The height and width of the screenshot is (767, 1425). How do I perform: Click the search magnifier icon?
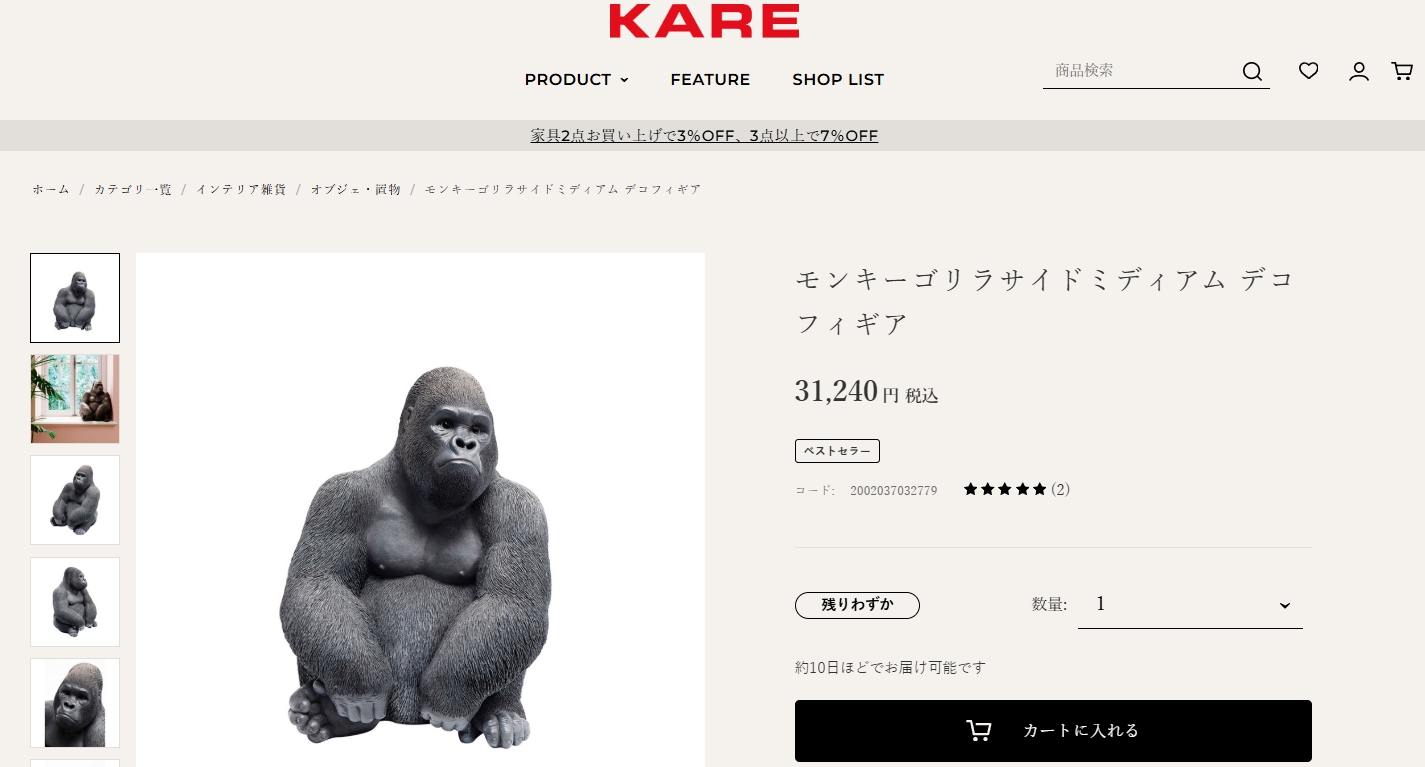(x=1252, y=71)
